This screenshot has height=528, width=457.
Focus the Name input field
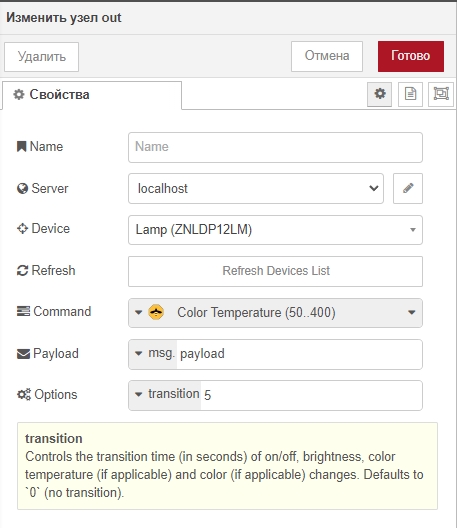coord(275,147)
